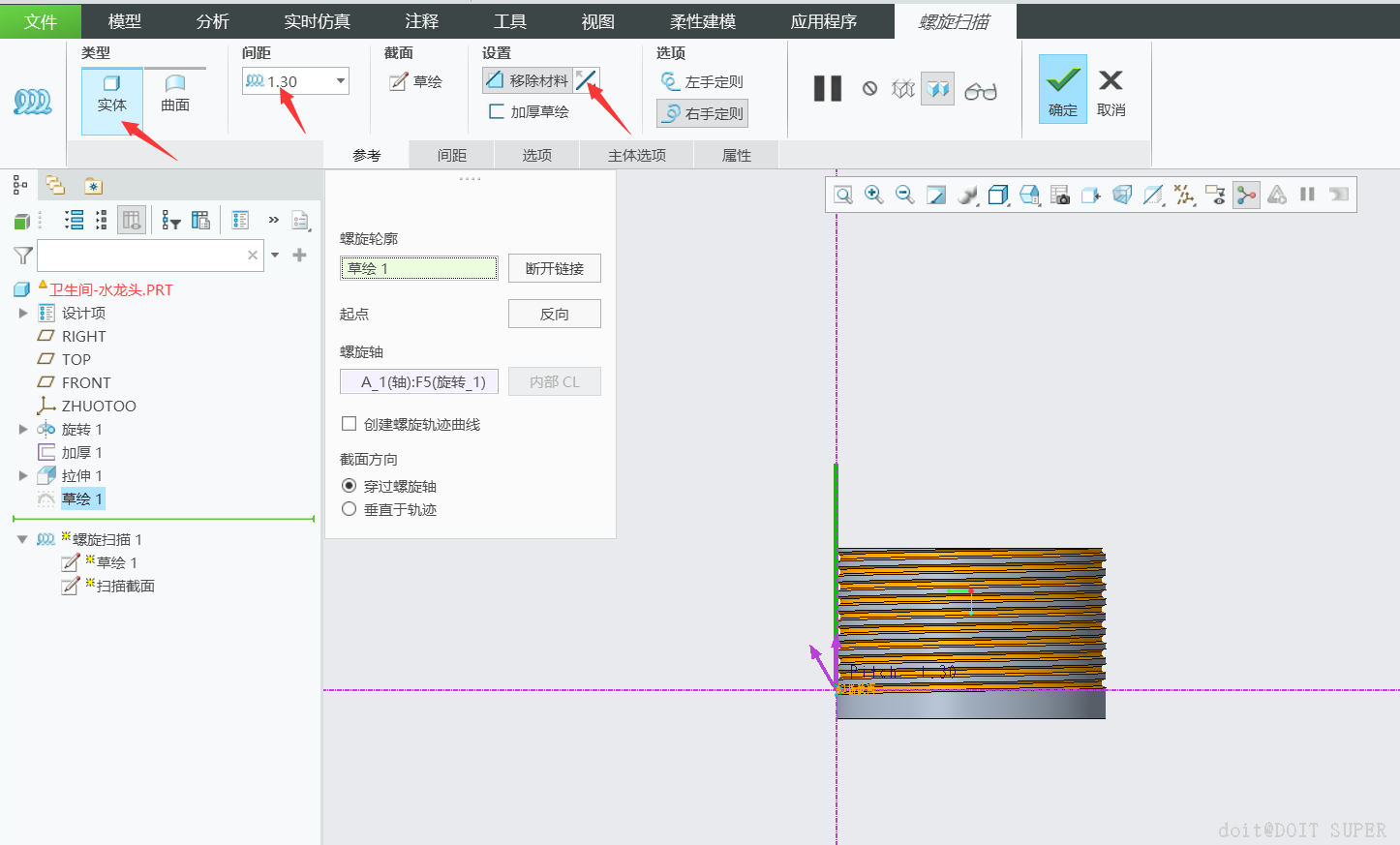Image resolution: width=1400 pixels, height=845 pixels.
Task: Click the 断开链接 button
Action: pyautogui.click(x=554, y=268)
